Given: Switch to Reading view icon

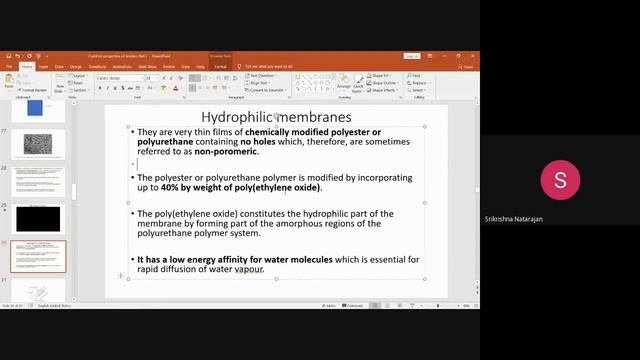Looking at the screenshot, I should [x=400, y=306].
